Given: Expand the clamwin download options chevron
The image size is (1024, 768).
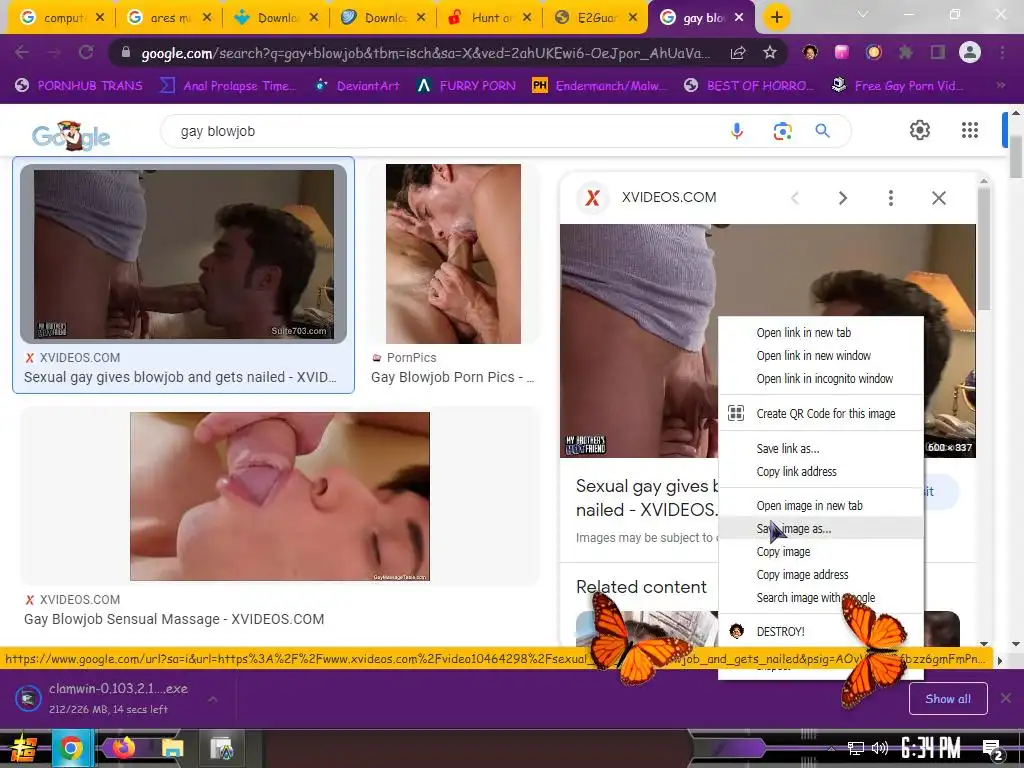Looking at the screenshot, I should [213, 699].
